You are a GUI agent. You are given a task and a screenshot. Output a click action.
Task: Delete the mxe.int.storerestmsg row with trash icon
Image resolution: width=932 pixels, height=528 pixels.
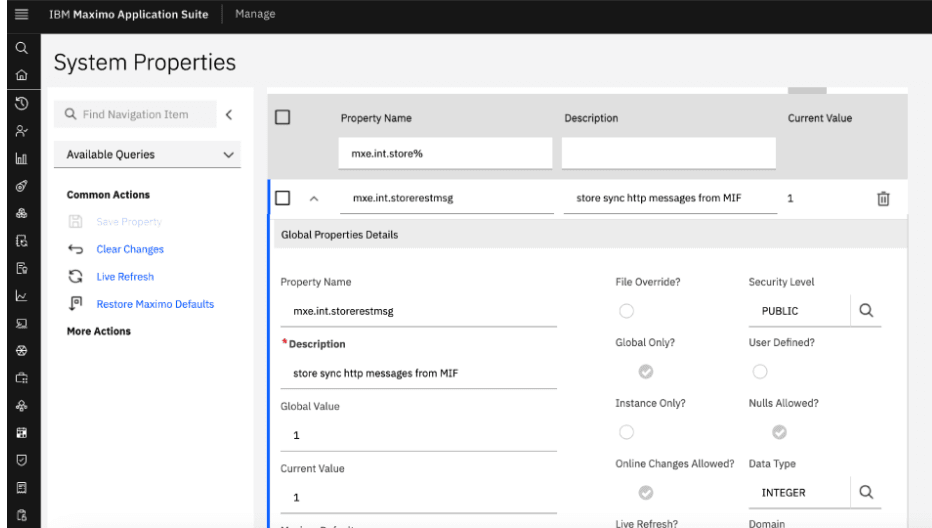[x=883, y=199]
